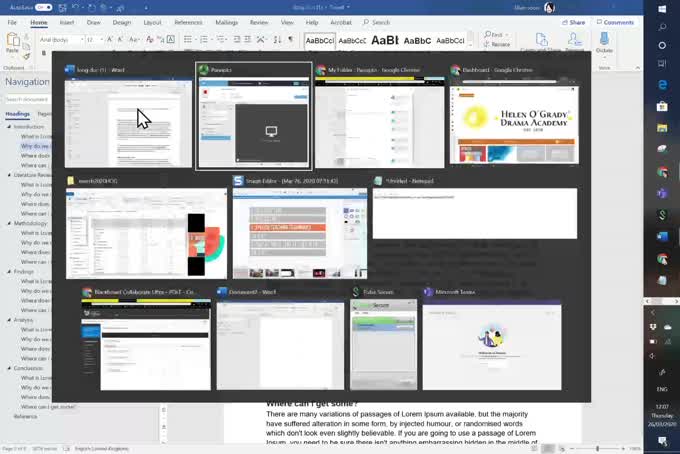Screen dimensions: 680x454
Task: Open the Sort icon in ribbon
Action: [x=277, y=40]
